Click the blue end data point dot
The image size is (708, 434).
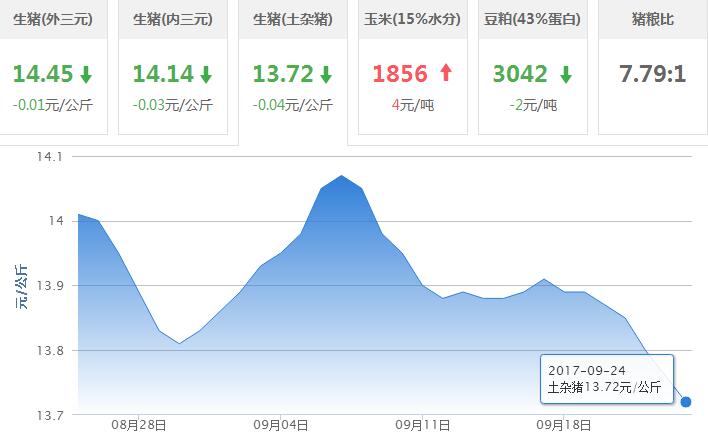686,401
